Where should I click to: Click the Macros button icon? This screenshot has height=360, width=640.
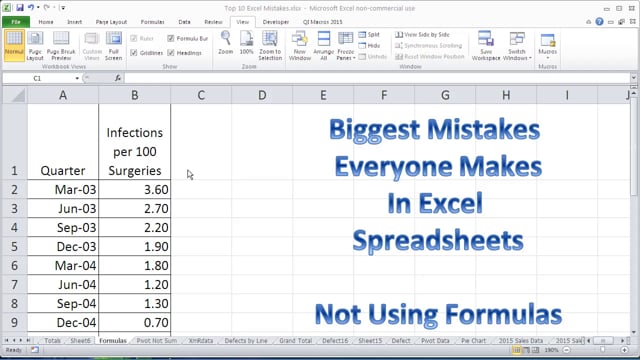(547, 40)
